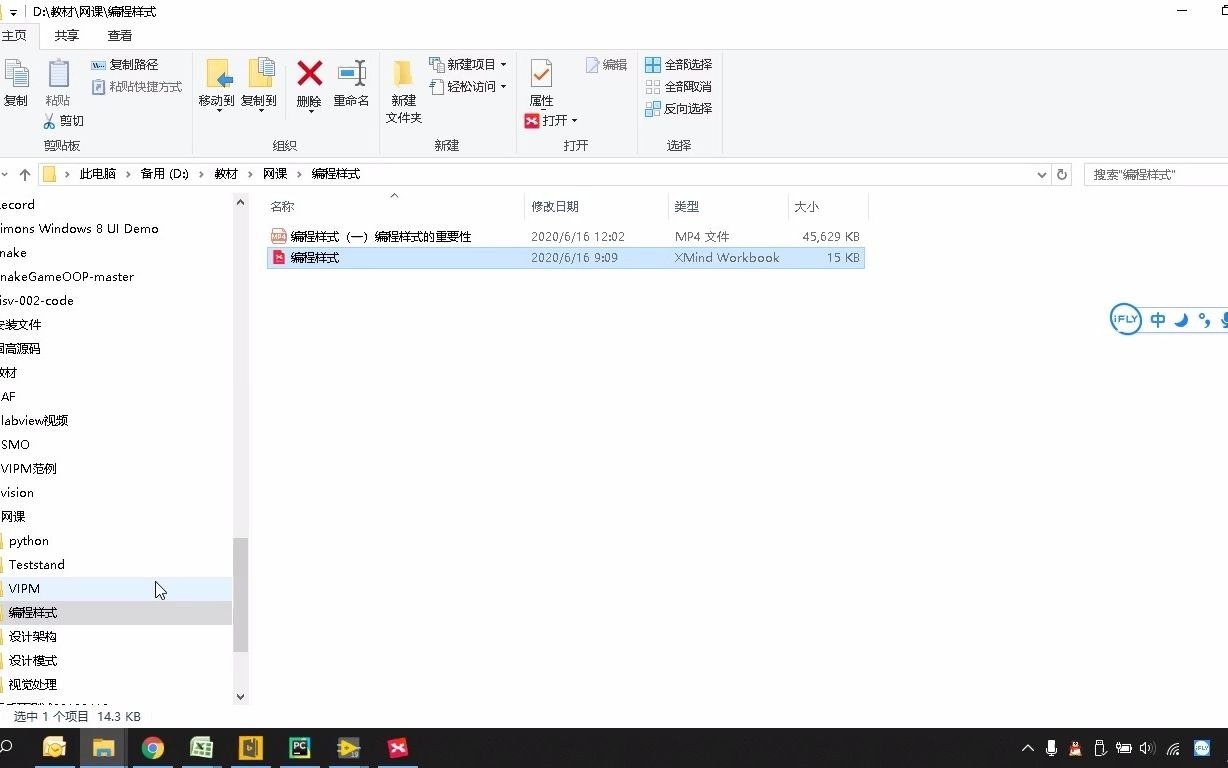
Task: Navigate to 网课 via the breadcrumb
Action: [274, 173]
